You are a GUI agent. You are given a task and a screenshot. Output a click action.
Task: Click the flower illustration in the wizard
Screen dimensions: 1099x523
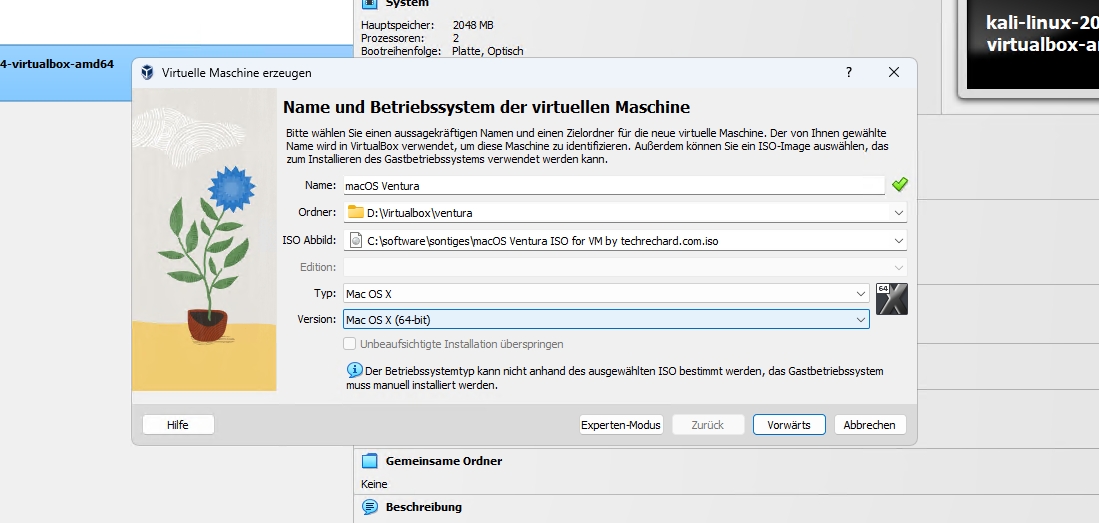205,239
